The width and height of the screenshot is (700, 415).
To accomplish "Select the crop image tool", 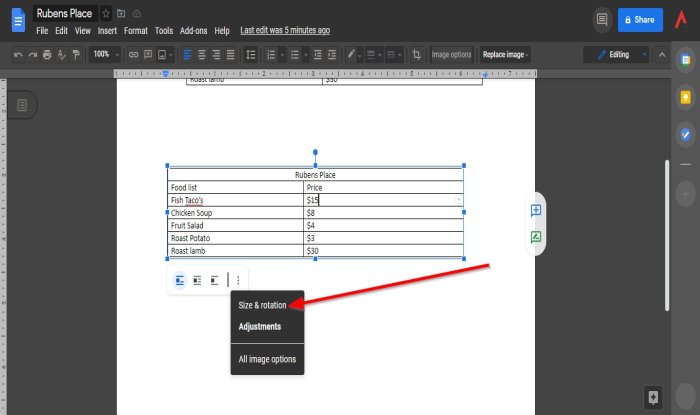I will (416, 54).
